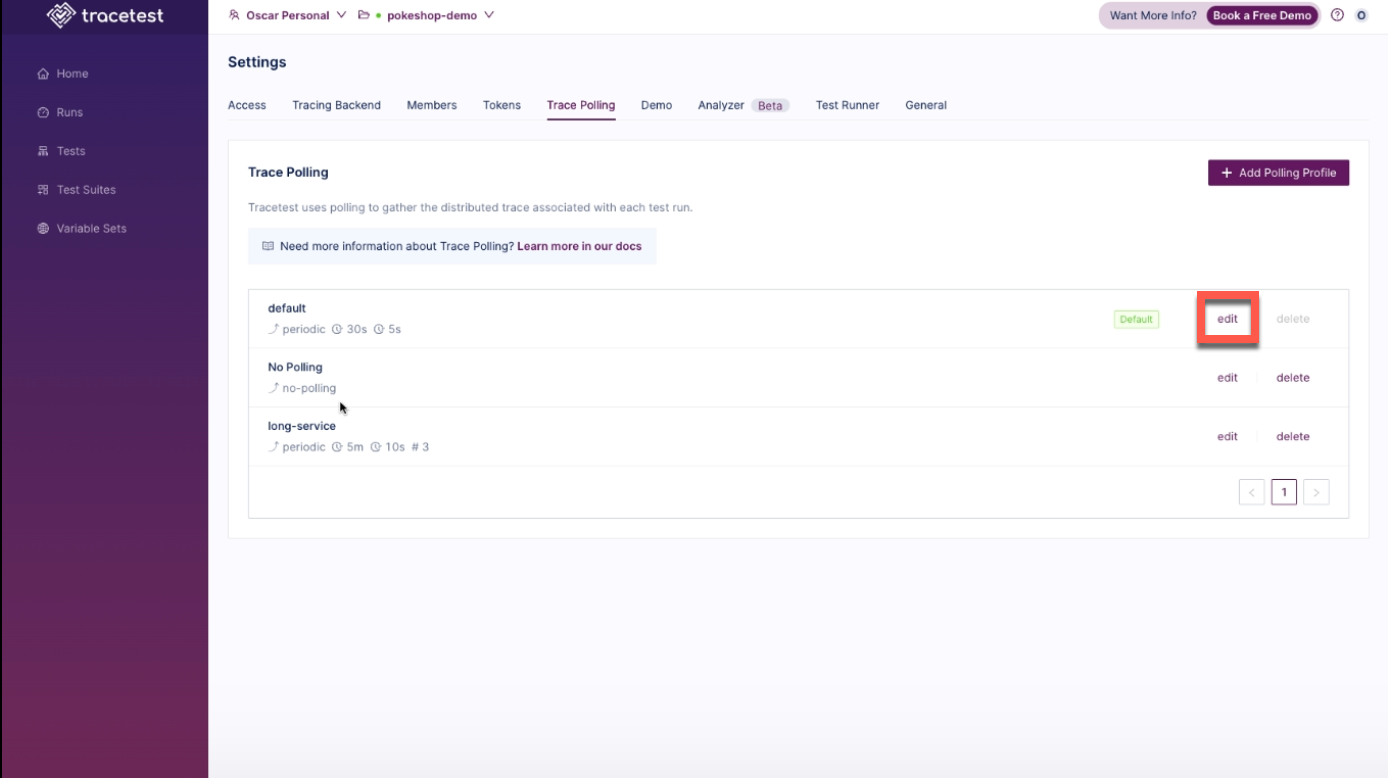The image size is (1388, 778).
Task: Click the Trace Polling section heading
Action: [x=288, y=172]
